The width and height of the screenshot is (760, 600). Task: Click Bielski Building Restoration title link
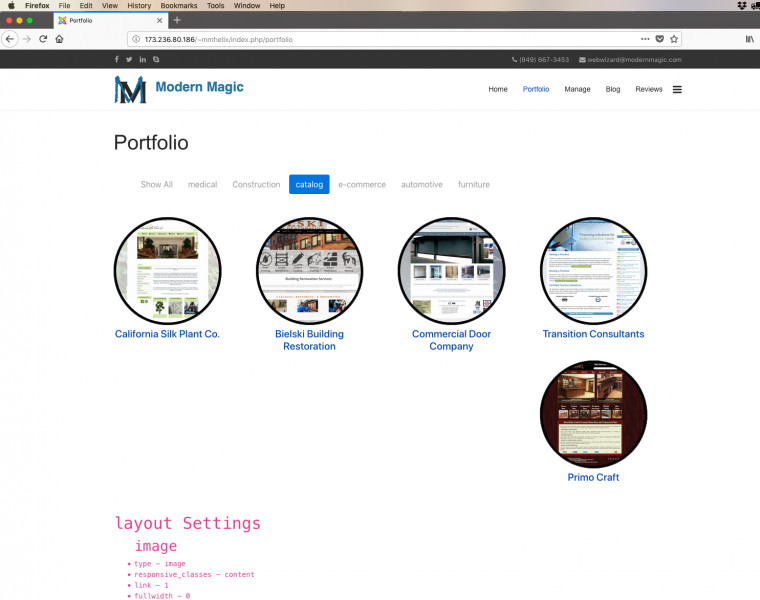[309, 340]
